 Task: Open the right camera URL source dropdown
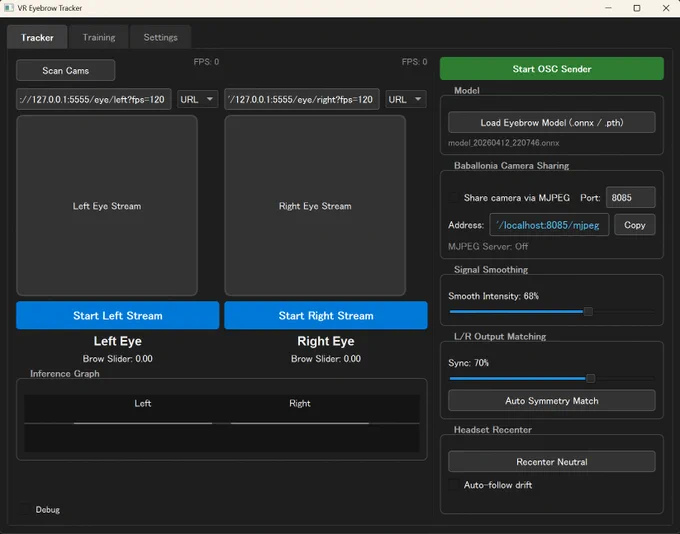tap(405, 99)
